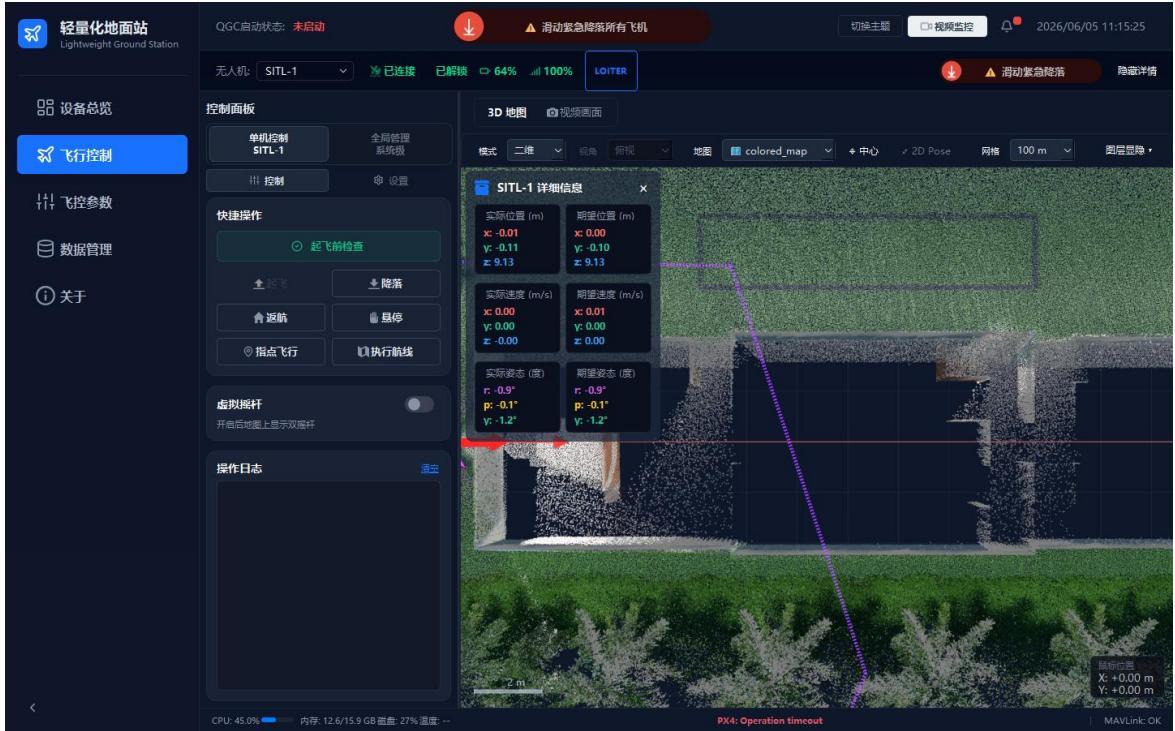Click red emergency land all aircraft button

(469, 27)
